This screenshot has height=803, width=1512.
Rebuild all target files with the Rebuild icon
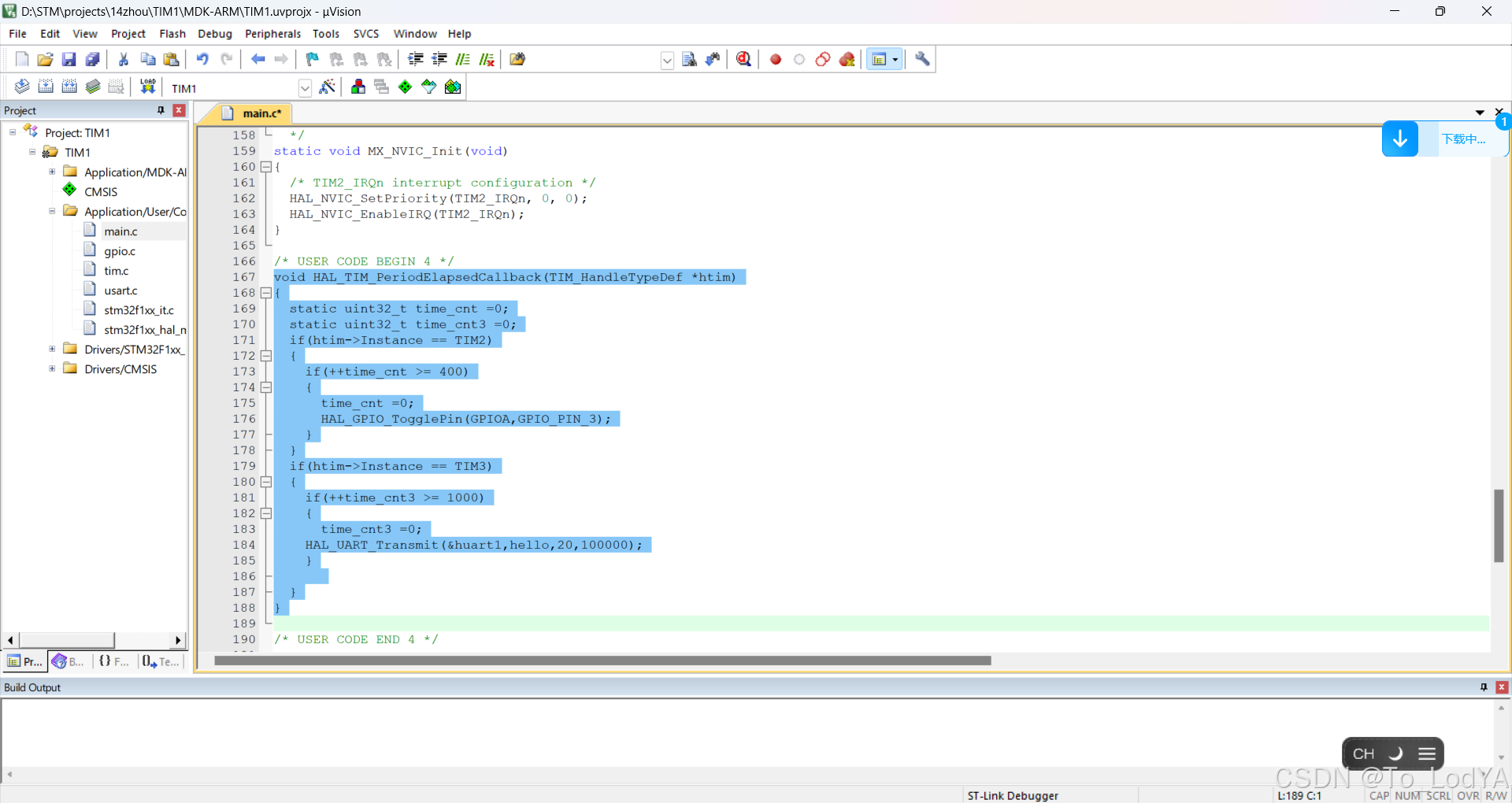click(x=69, y=87)
